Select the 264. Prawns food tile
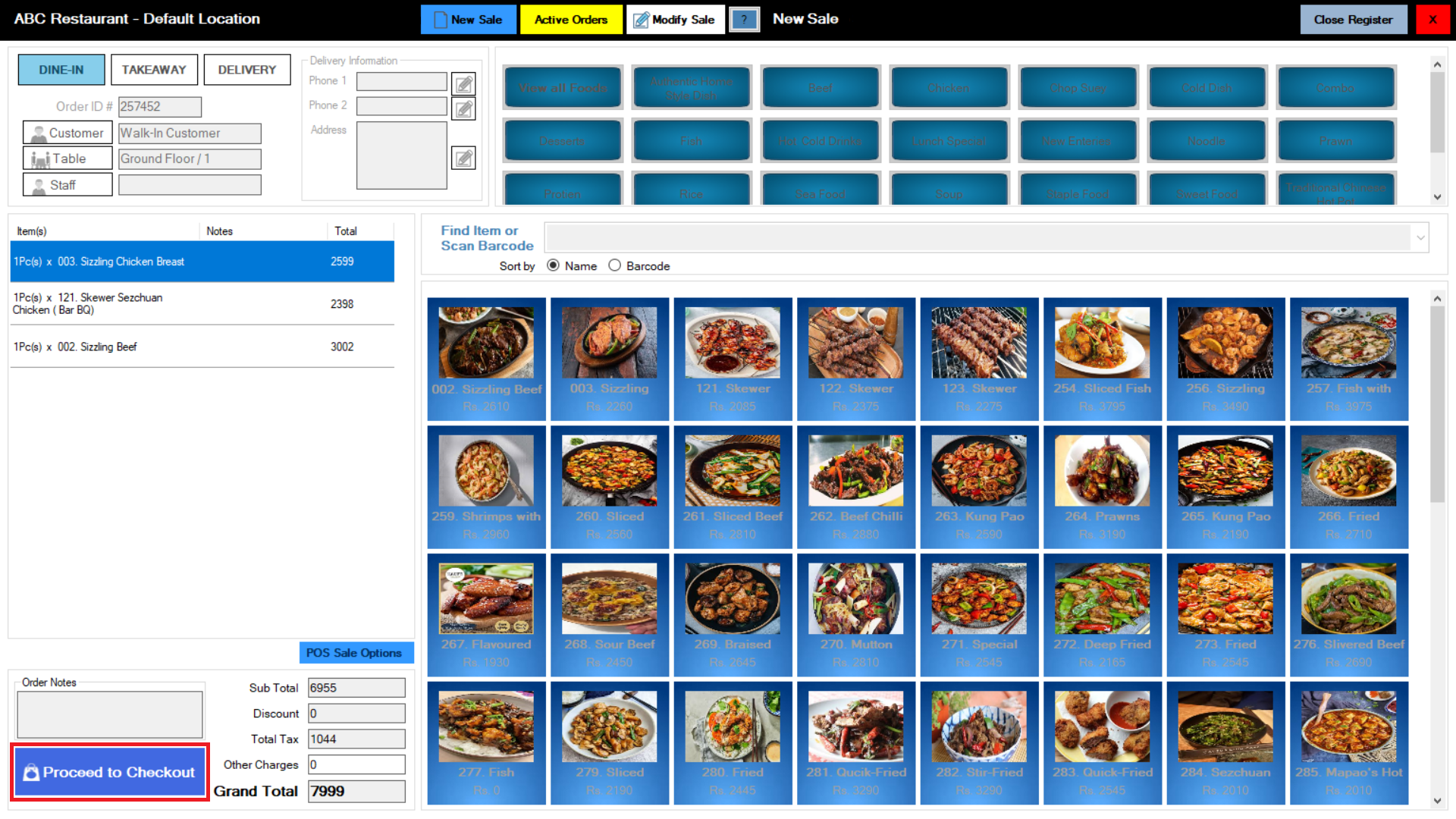This screenshot has width=1456, height=819. pyautogui.click(x=1103, y=487)
